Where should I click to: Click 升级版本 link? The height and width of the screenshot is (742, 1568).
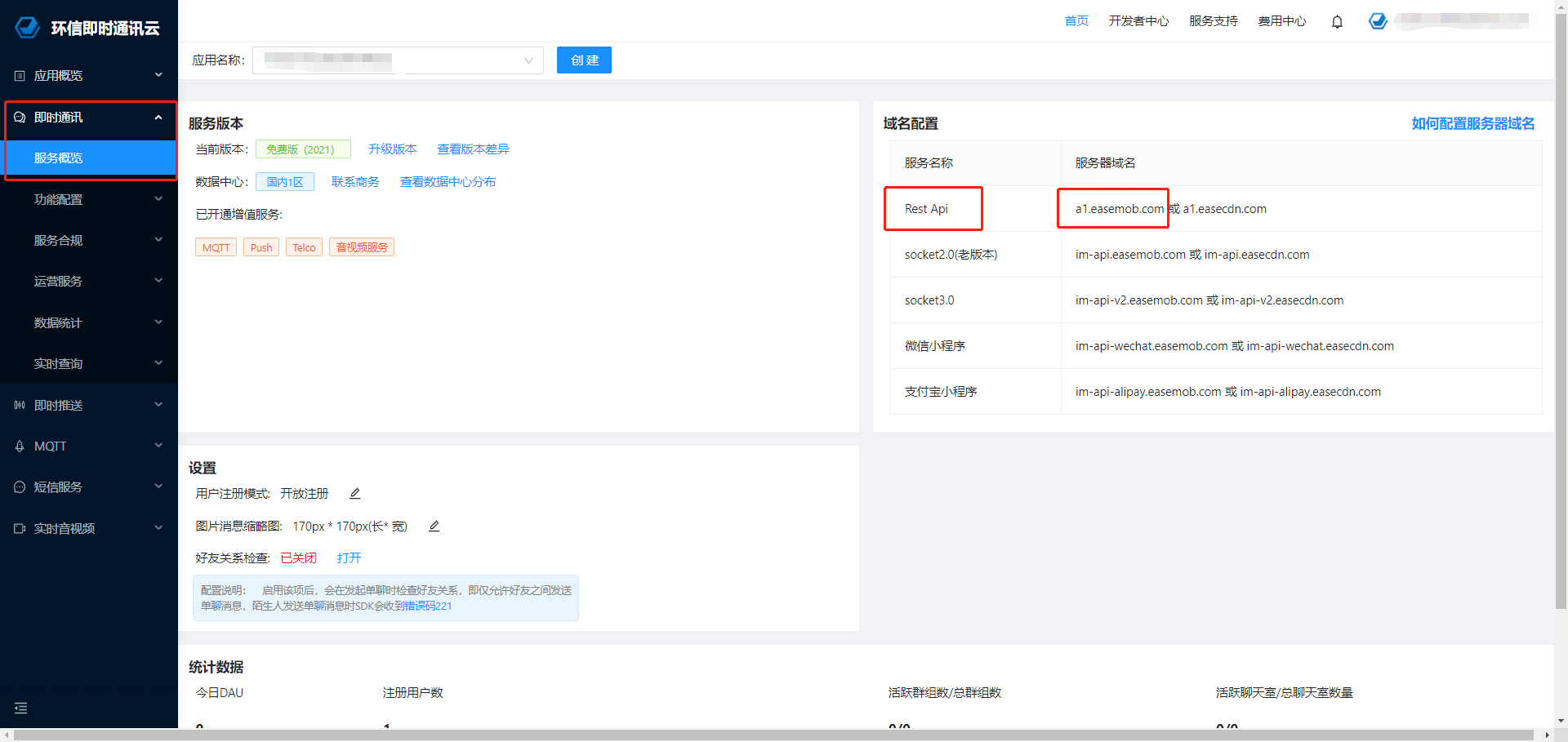tap(392, 149)
